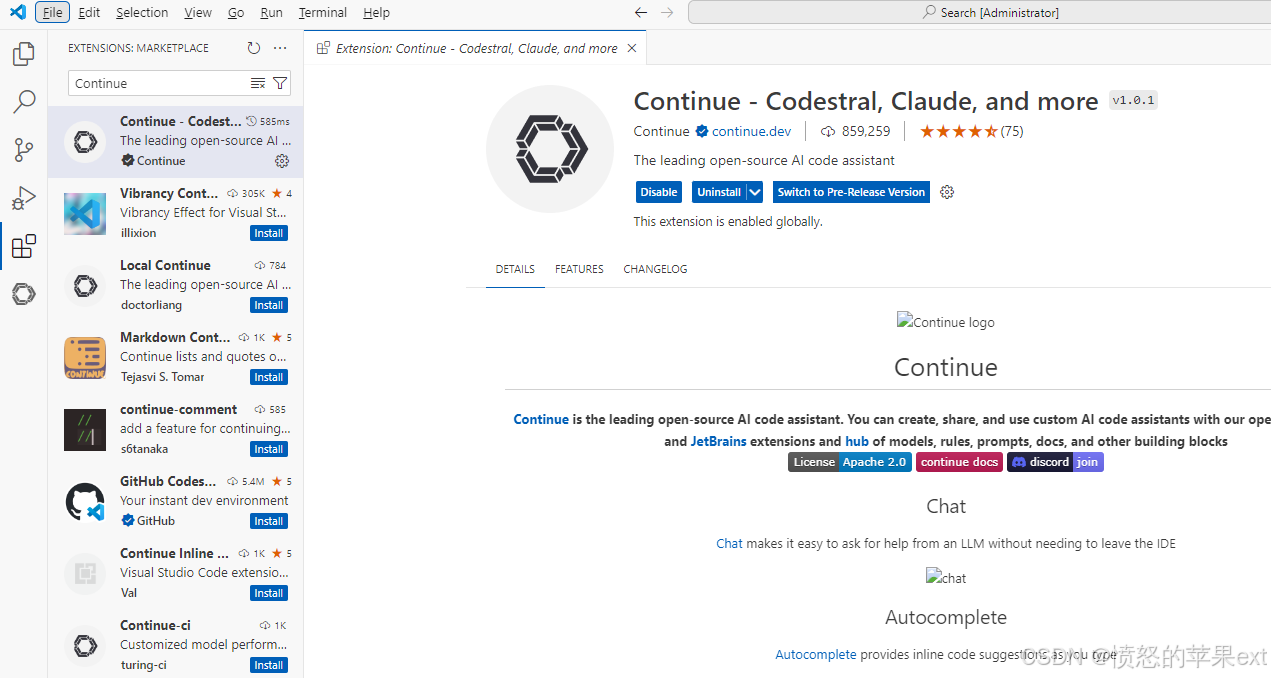Image resolution: width=1271 pixels, height=678 pixels.
Task: Click the Search [Administrator] command center
Action: (989, 13)
